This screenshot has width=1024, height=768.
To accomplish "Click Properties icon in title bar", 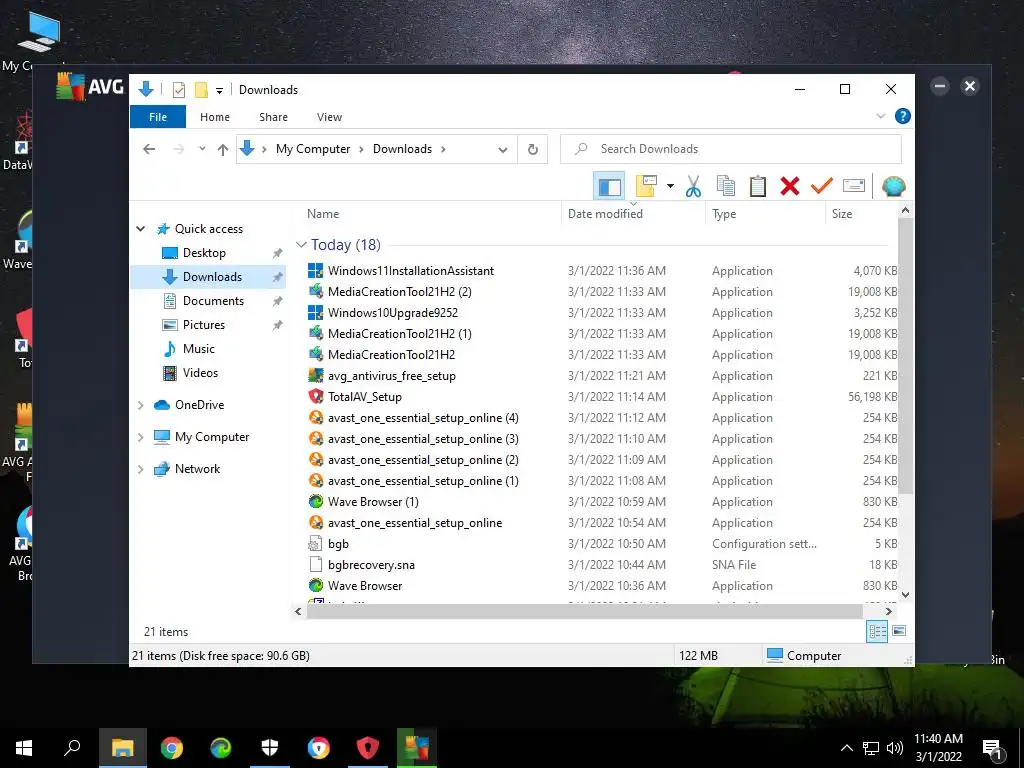I will [178, 90].
